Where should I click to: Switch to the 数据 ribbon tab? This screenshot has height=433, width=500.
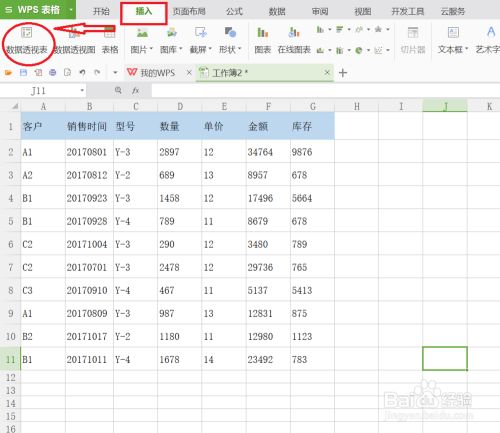(x=277, y=12)
